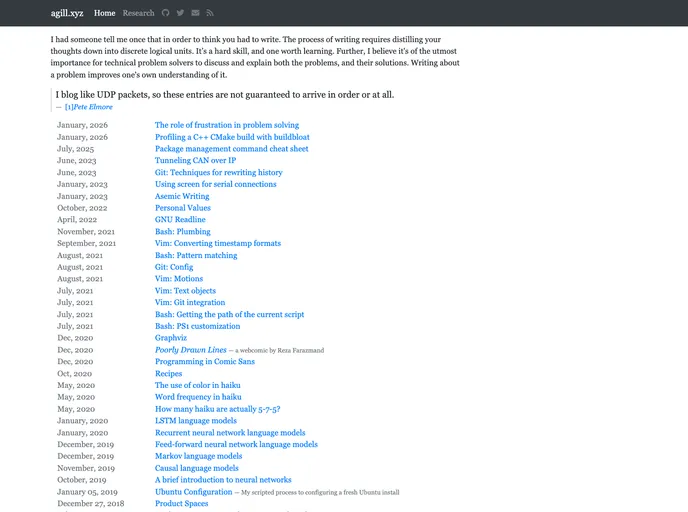Open the Pete Elmore citation link

coord(88,107)
